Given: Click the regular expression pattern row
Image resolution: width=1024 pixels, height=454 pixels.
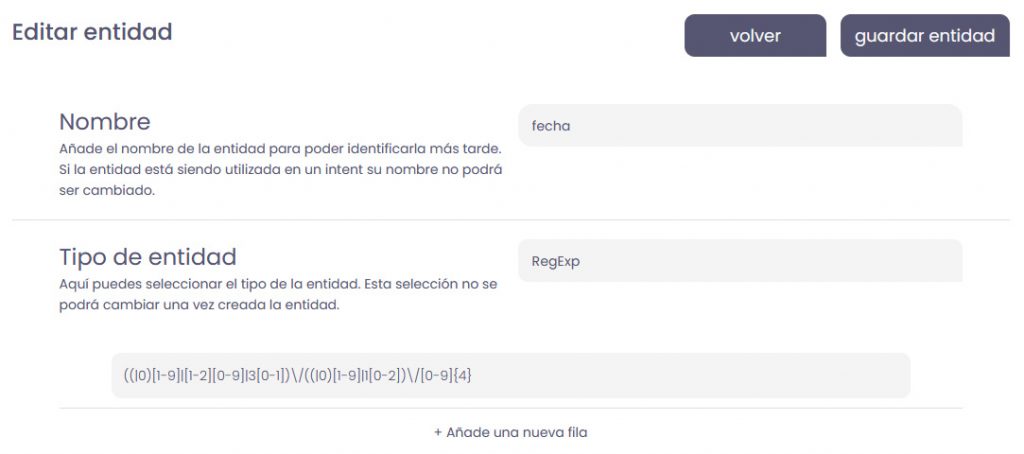Looking at the screenshot, I should [510, 375].
